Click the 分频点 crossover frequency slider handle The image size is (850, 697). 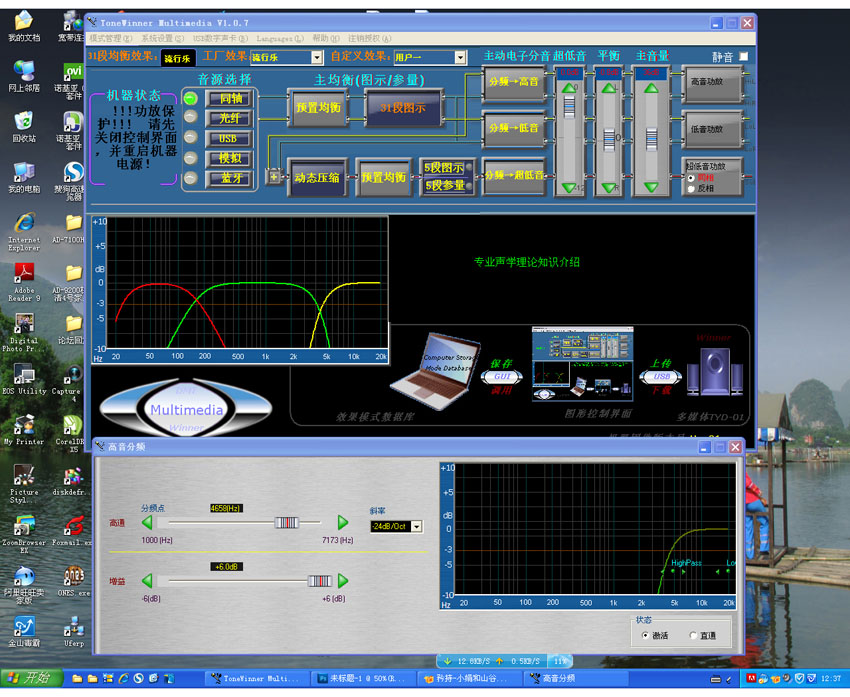287,522
